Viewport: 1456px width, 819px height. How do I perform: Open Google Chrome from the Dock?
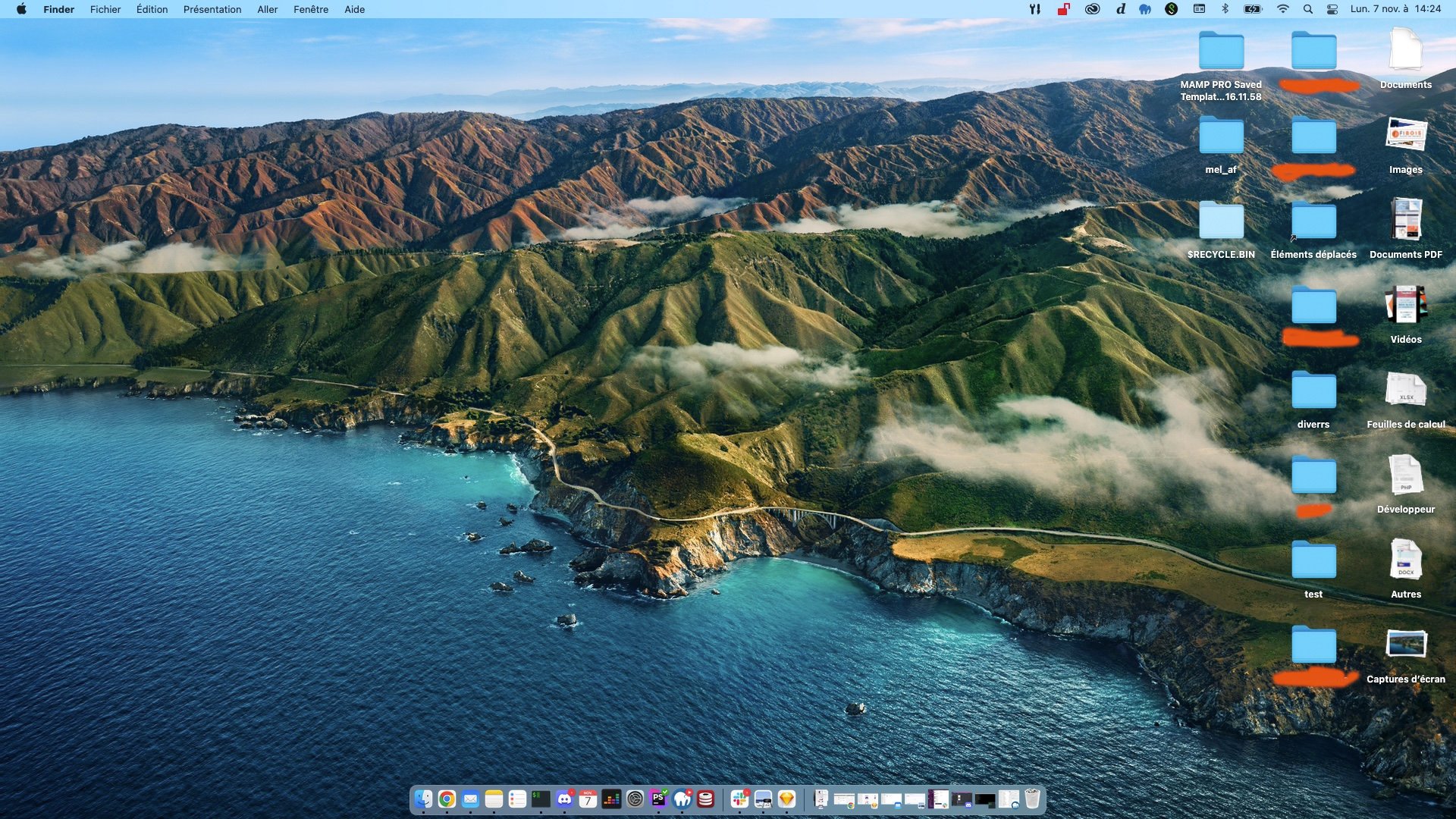coord(447,799)
